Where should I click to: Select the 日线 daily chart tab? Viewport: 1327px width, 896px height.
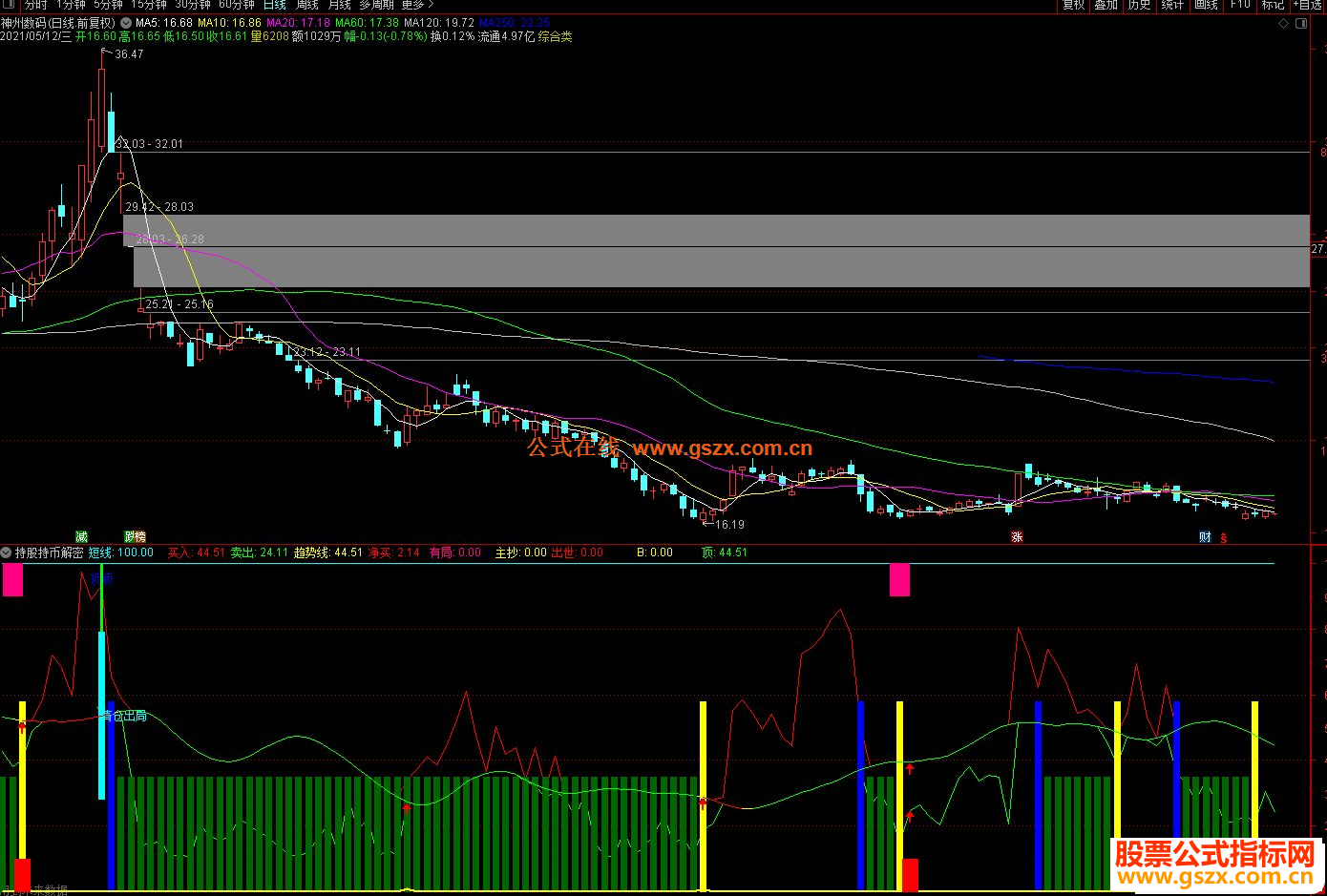pos(275,5)
